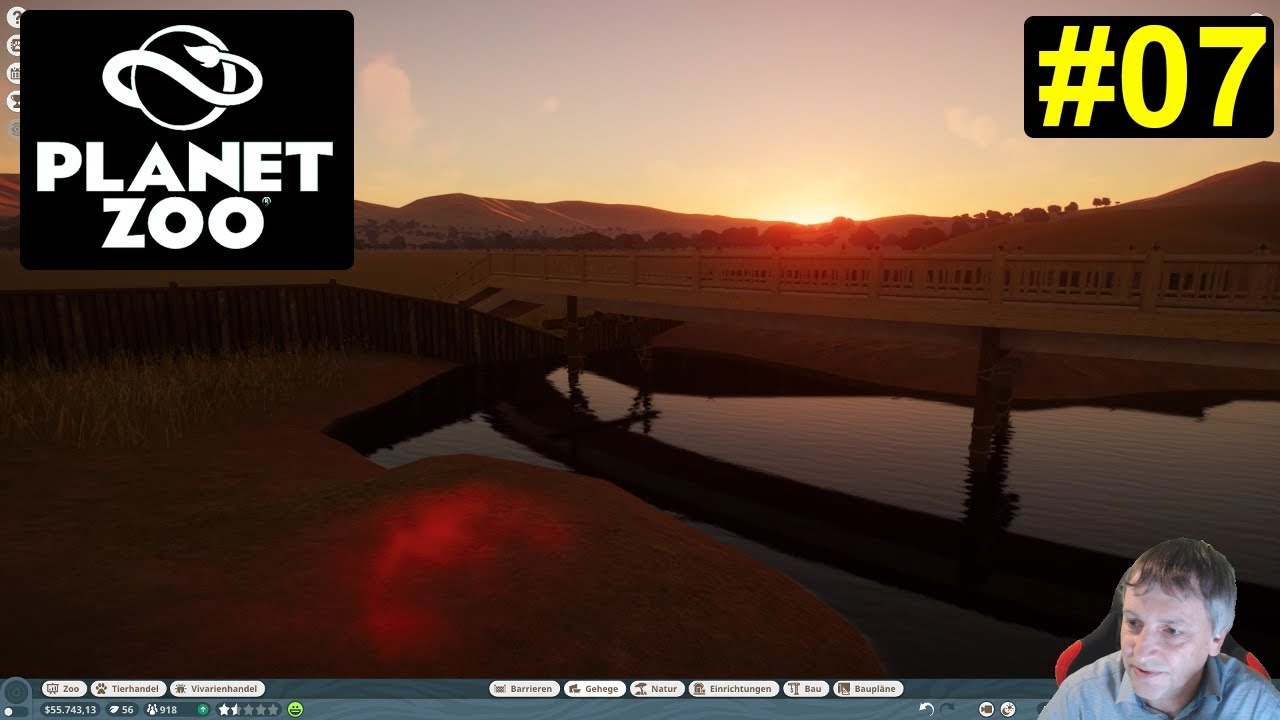Viewport: 1280px width, 720px height.
Task: Open the Bau construction menu
Action: (x=805, y=689)
